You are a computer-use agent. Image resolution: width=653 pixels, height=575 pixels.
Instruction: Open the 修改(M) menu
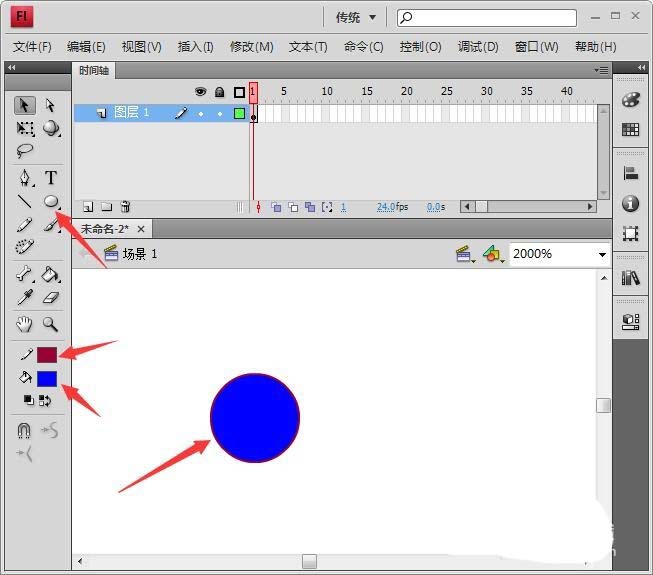click(x=252, y=47)
